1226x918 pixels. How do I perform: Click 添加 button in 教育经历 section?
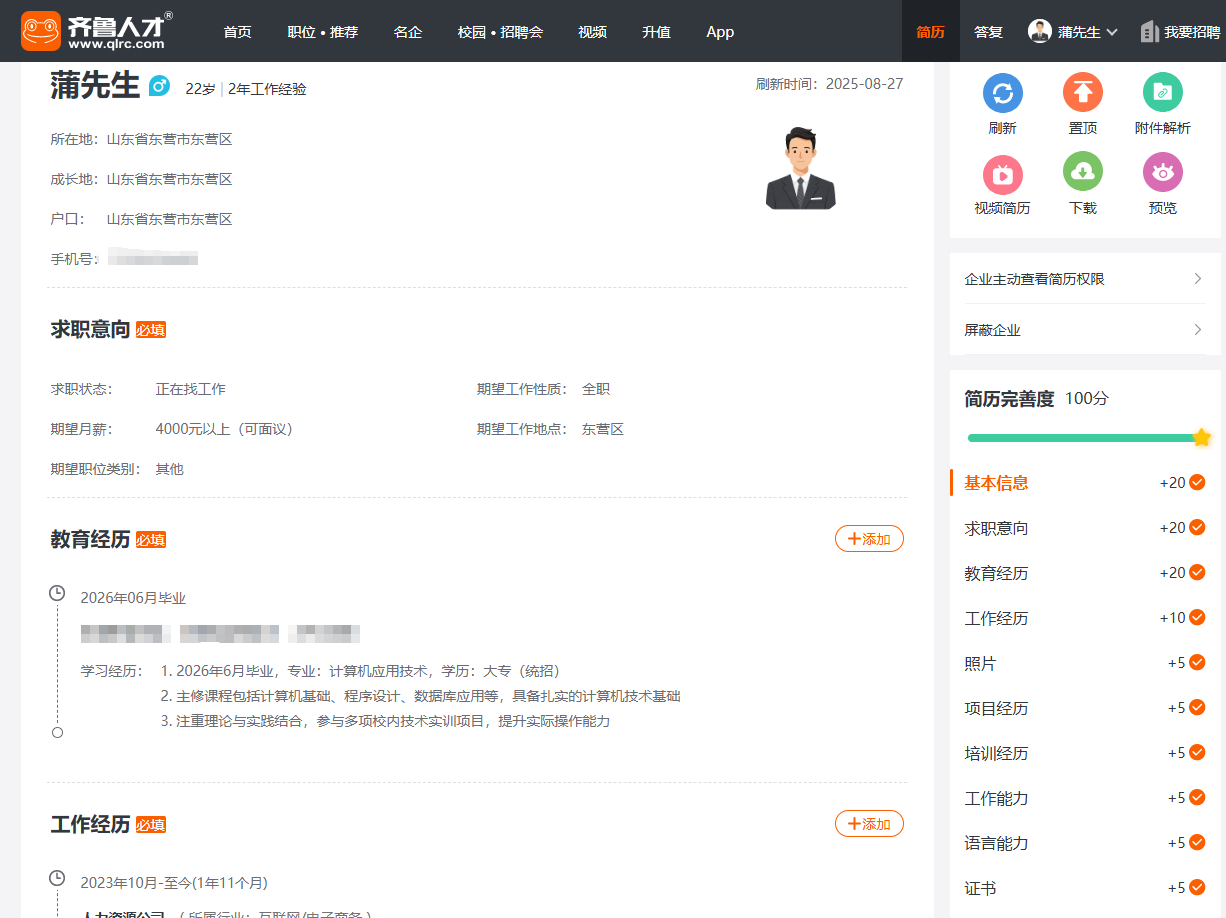(x=869, y=539)
